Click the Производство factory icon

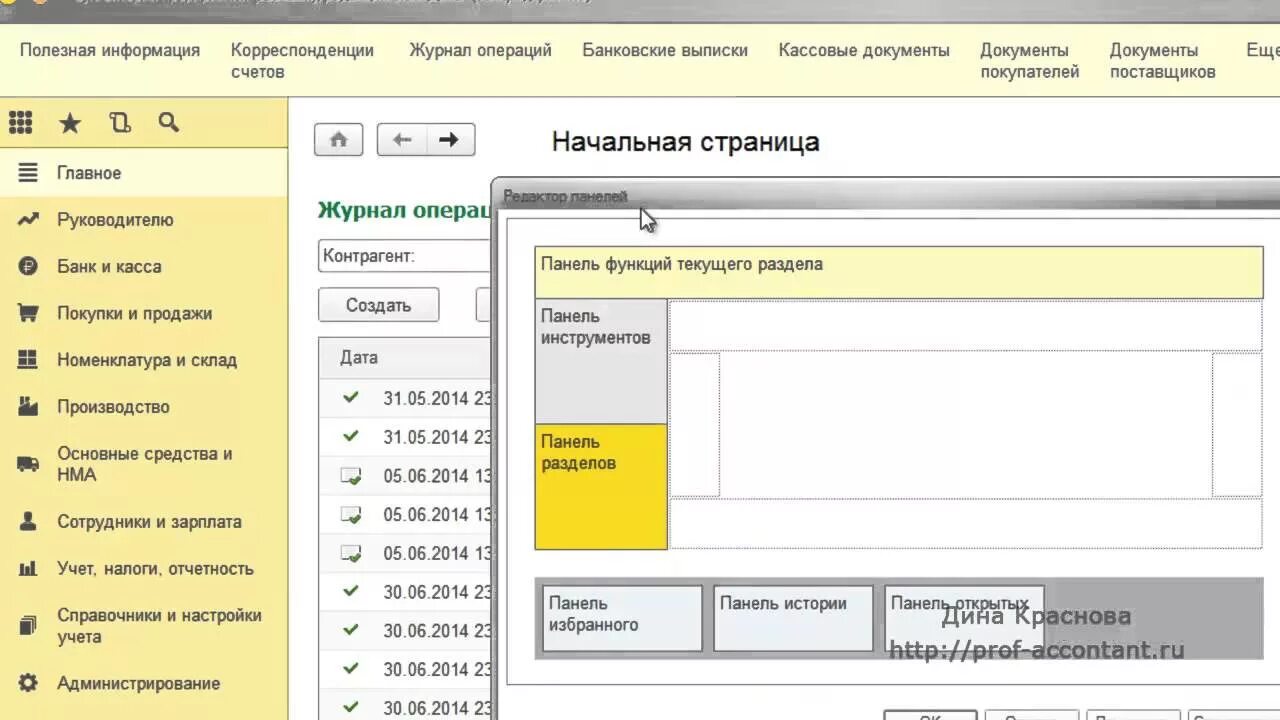pos(28,407)
